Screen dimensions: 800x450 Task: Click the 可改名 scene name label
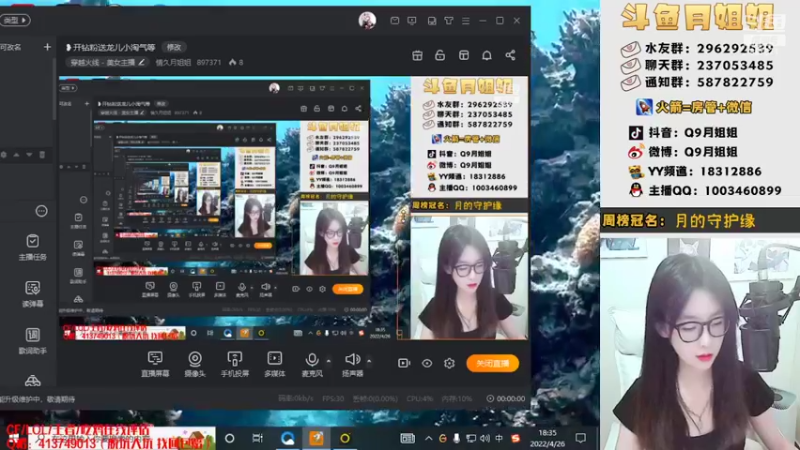point(11,47)
